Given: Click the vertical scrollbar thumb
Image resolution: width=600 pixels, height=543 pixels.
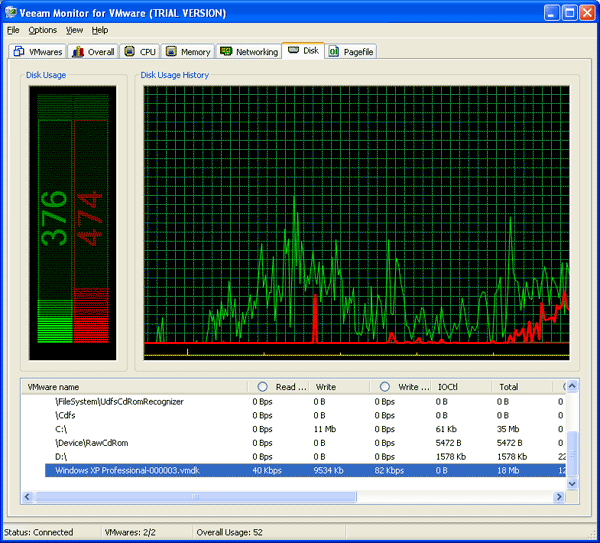Looking at the screenshot, I should point(572,454).
